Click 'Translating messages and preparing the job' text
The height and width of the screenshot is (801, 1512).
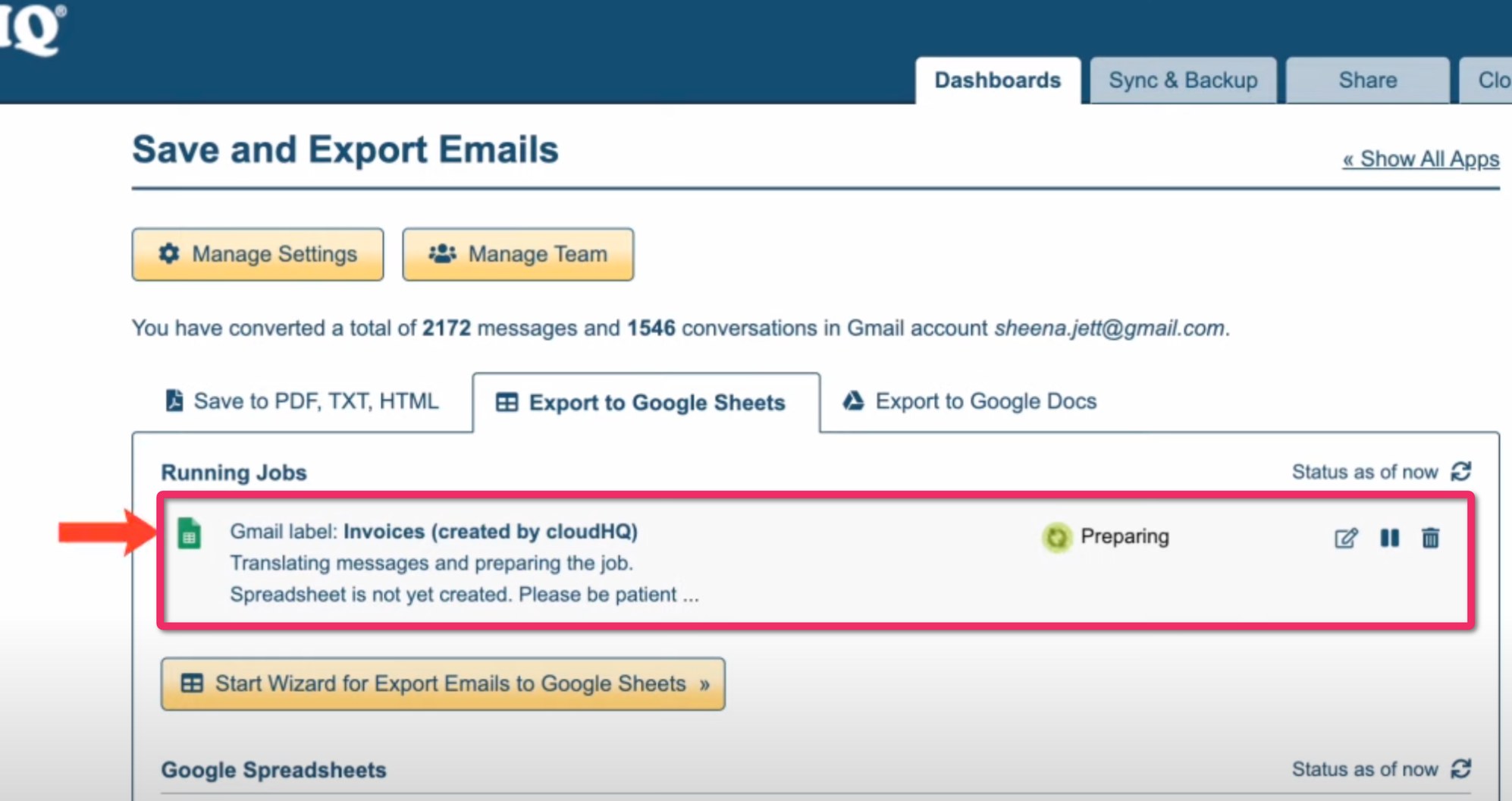[x=431, y=563]
